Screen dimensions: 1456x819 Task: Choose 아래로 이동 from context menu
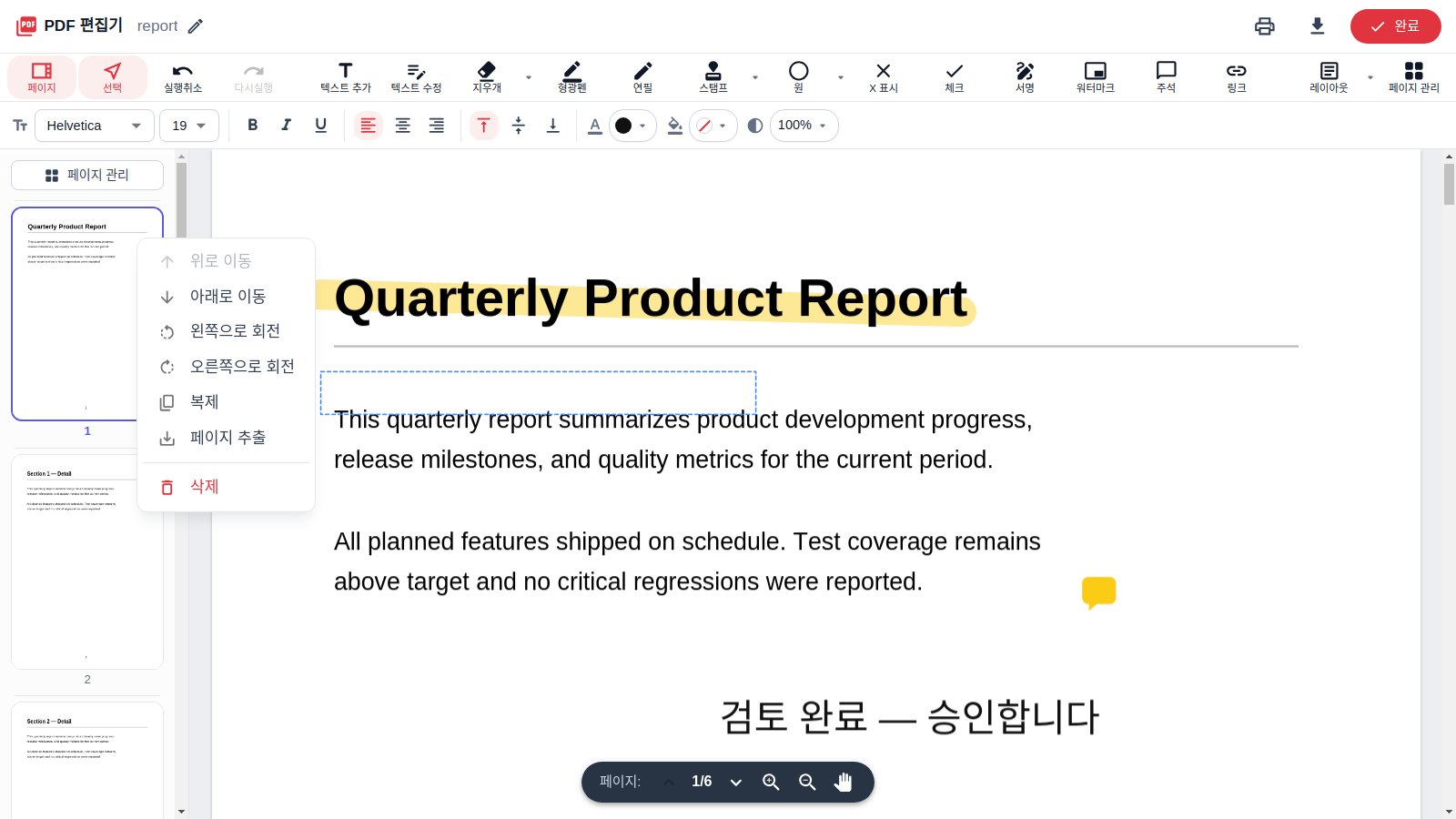pyautogui.click(x=226, y=297)
